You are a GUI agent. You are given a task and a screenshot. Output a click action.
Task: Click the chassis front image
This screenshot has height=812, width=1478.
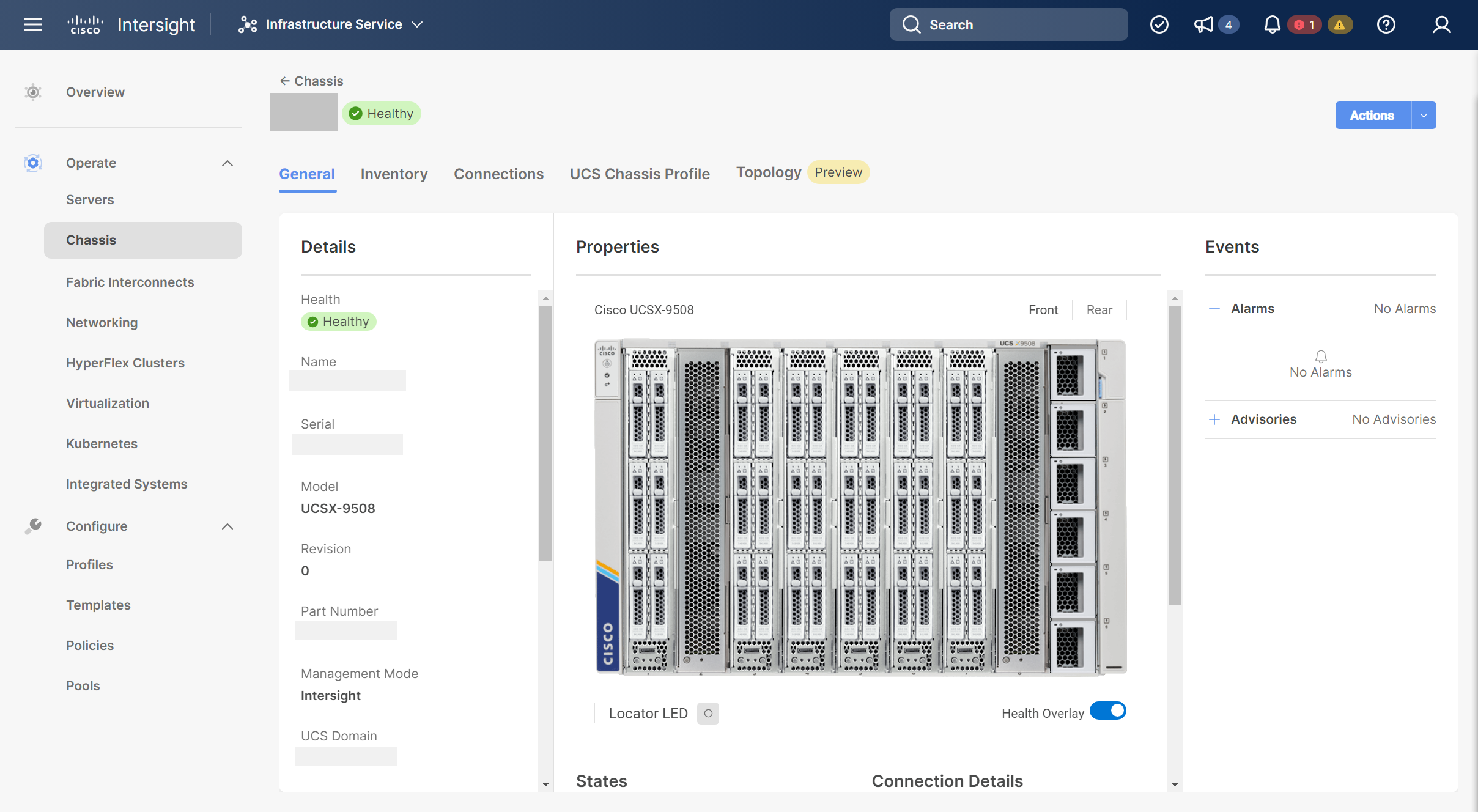[860, 508]
